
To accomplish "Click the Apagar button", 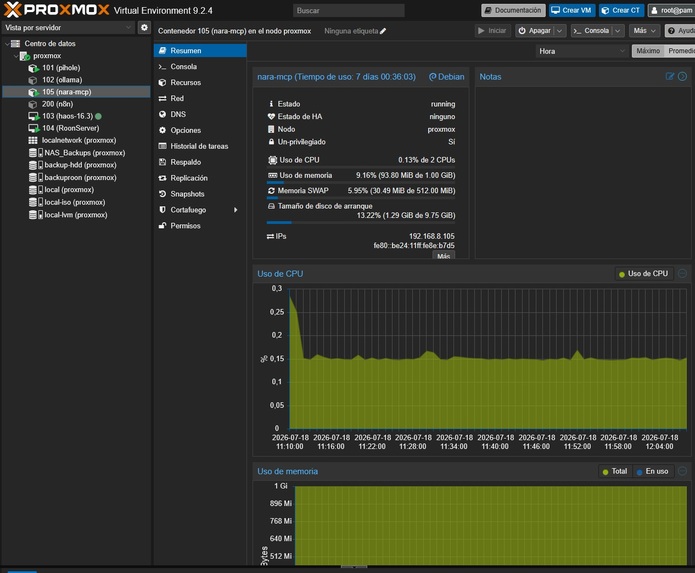I will (x=535, y=31).
